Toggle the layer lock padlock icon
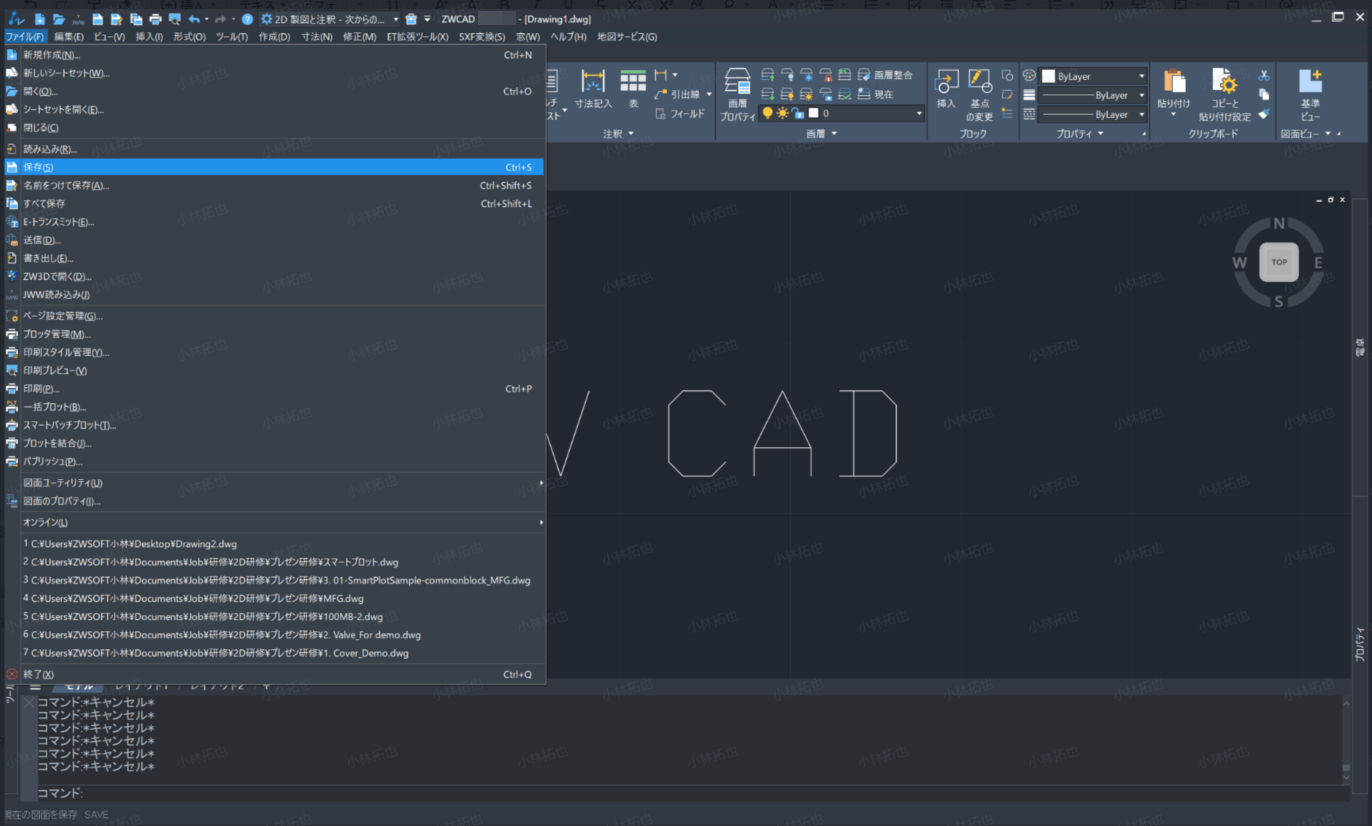 [798, 113]
